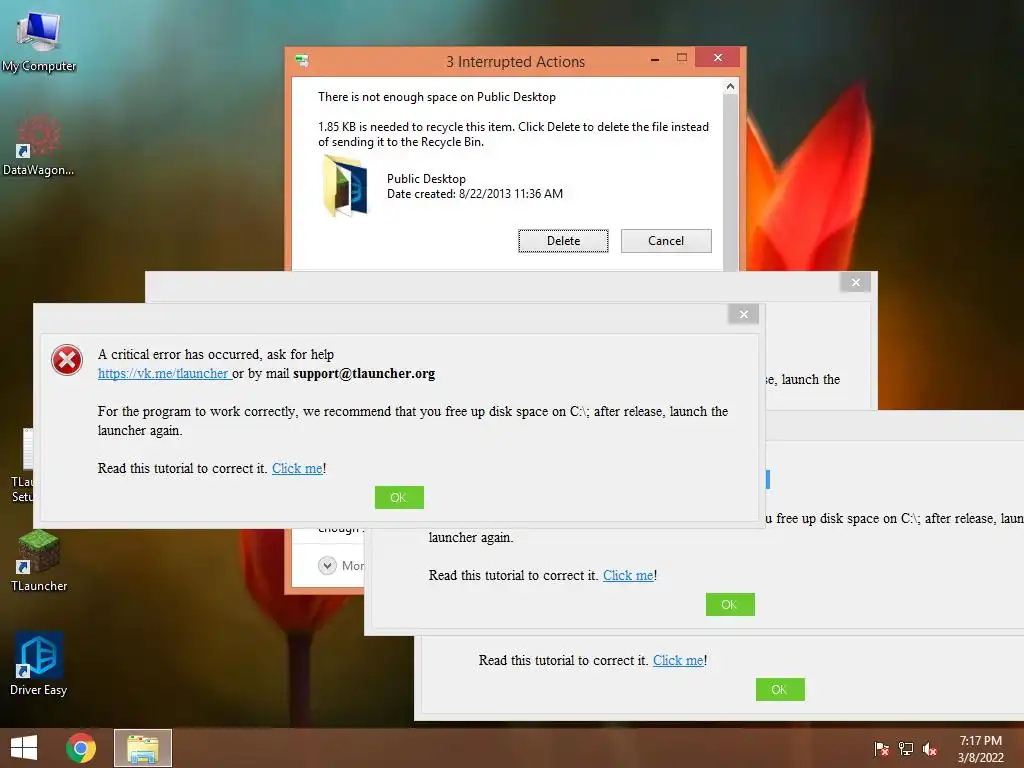Click the support@tlauncher.org email text
This screenshot has height=768, width=1024.
point(364,374)
